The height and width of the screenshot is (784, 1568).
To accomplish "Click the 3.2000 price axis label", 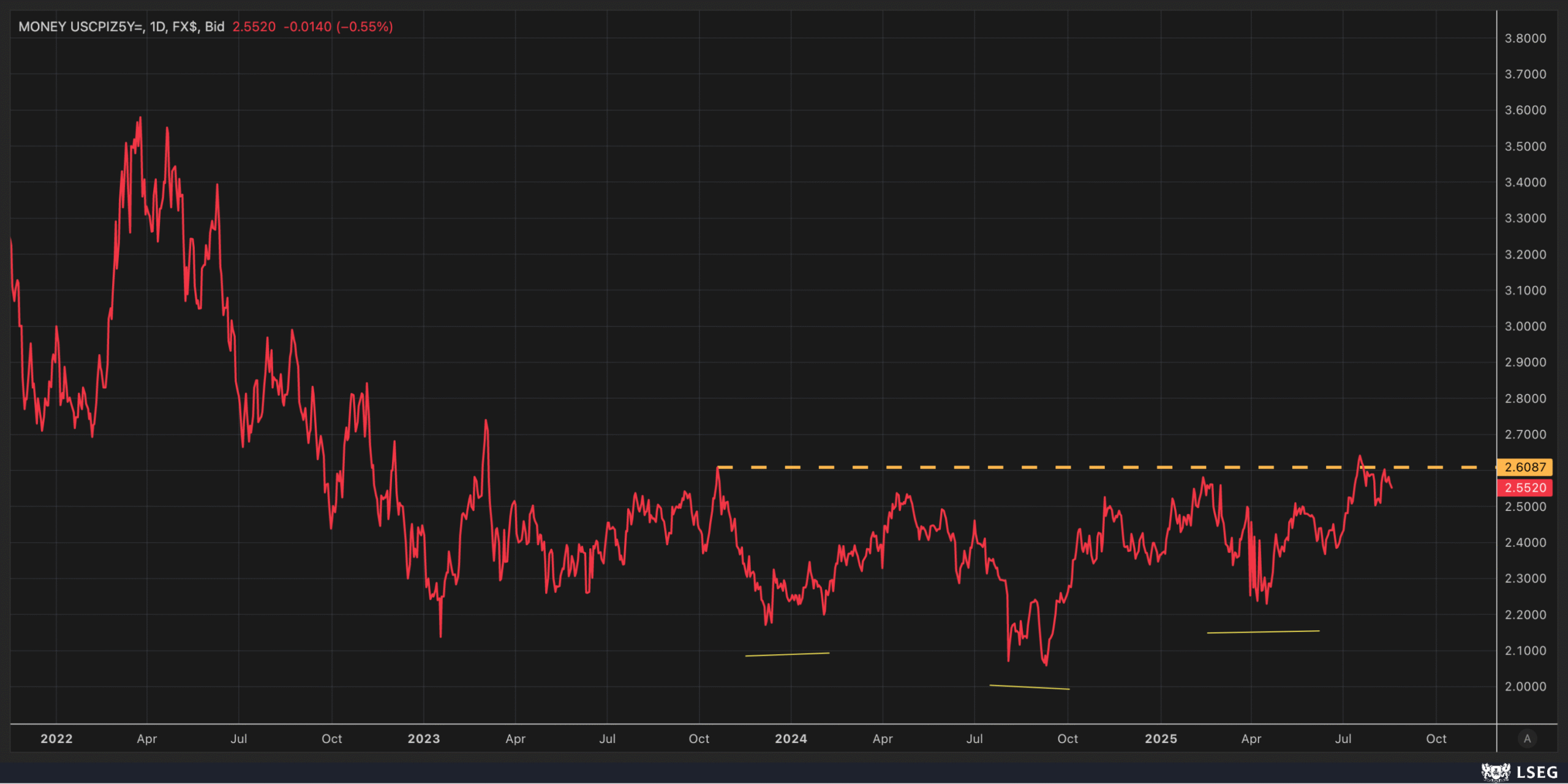I will (1525, 255).
